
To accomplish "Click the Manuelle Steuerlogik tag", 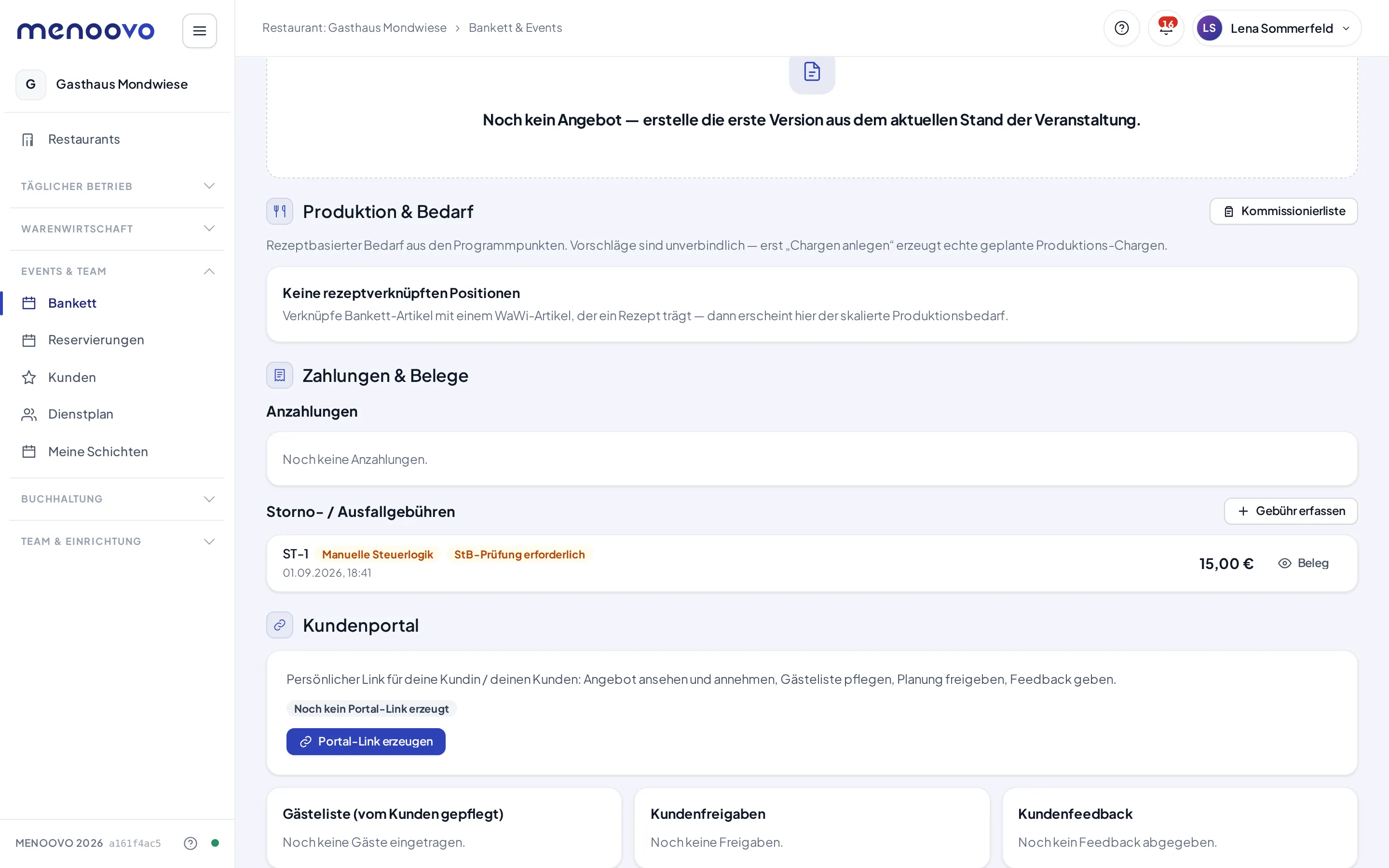I will 377,555.
